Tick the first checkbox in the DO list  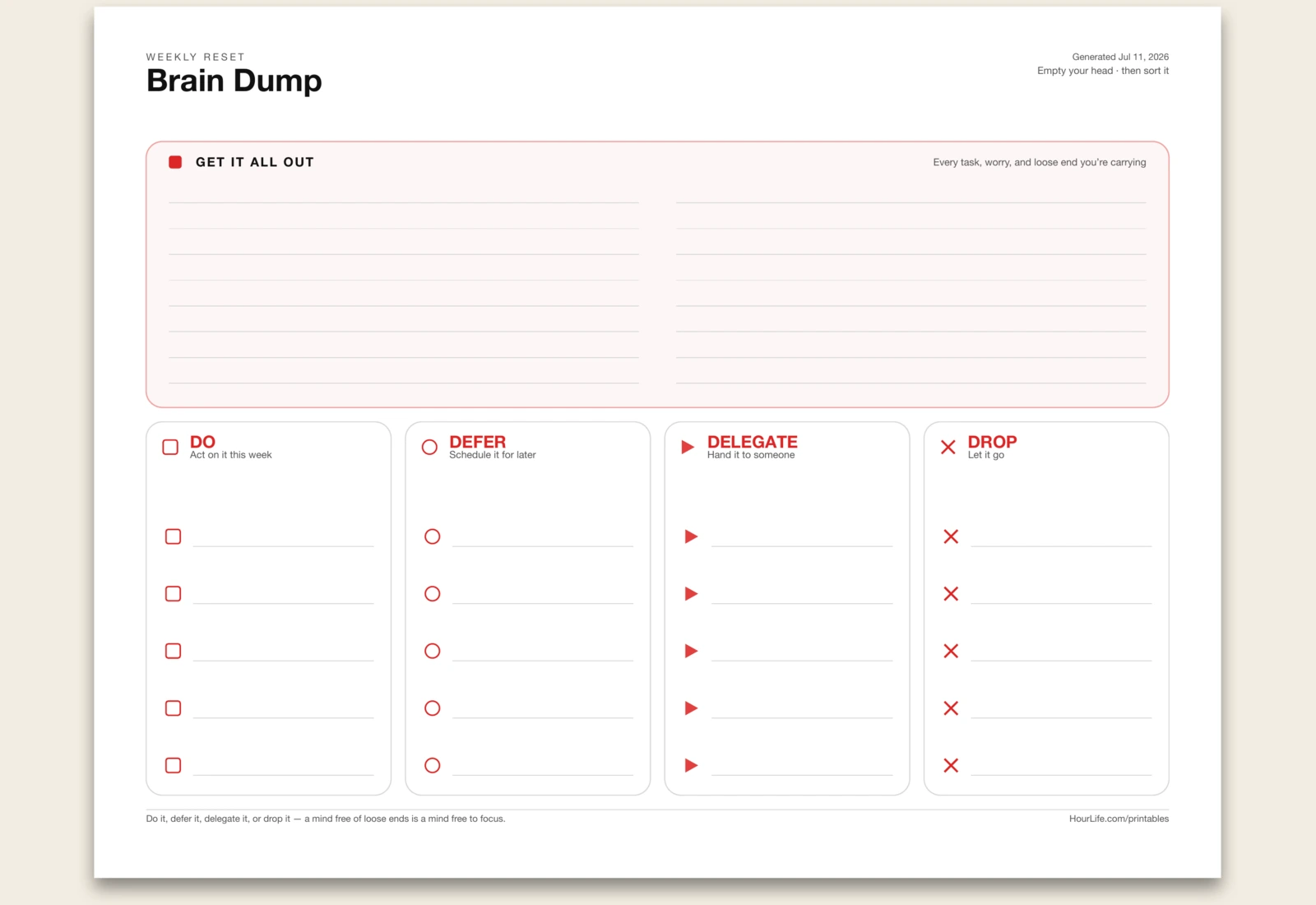click(x=173, y=536)
